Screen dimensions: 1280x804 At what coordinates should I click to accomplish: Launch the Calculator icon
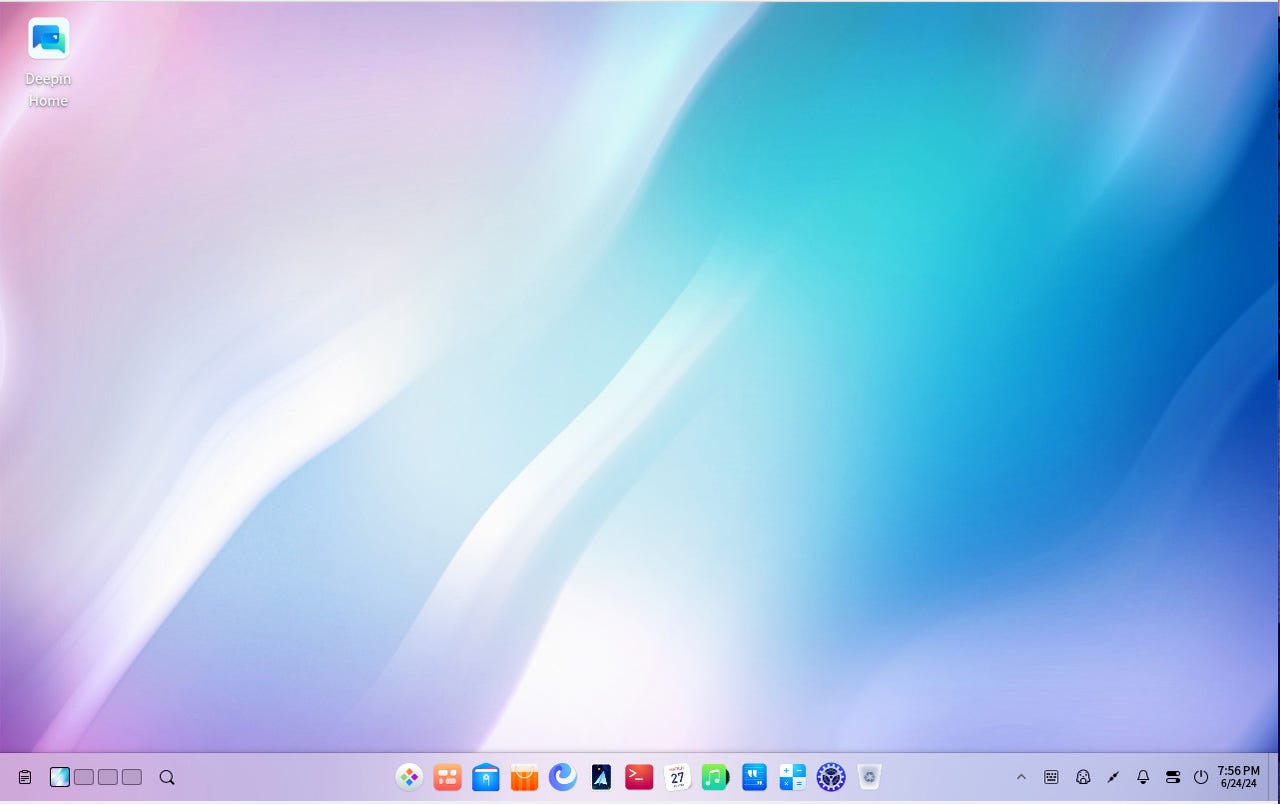[793, 777]
